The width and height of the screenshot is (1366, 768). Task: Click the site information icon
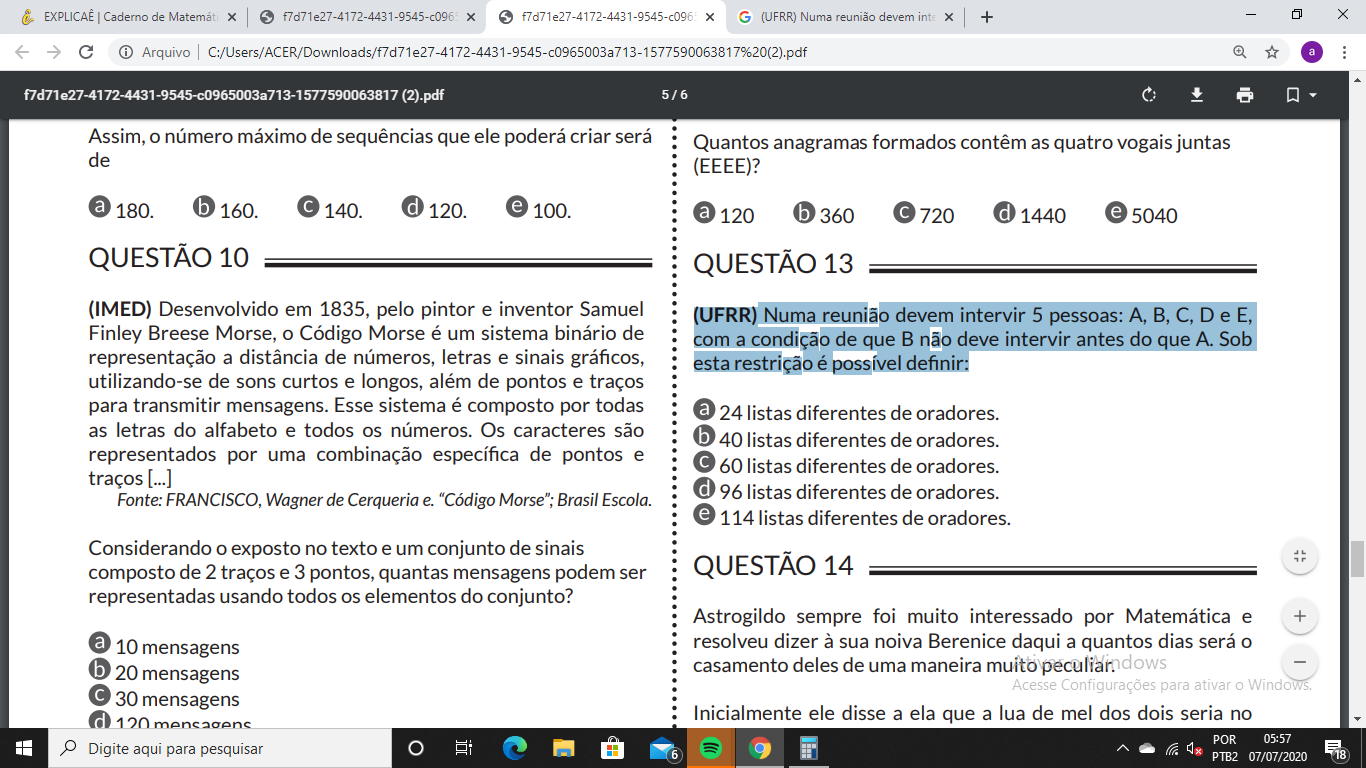[126, 52]
